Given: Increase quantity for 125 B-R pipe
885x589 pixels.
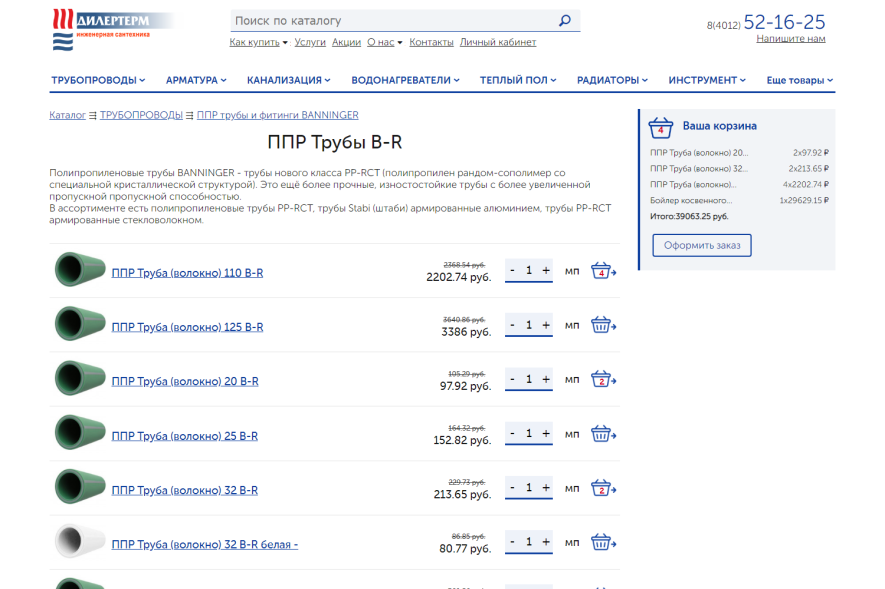Looking at the screenshot, I should point(546,325).
